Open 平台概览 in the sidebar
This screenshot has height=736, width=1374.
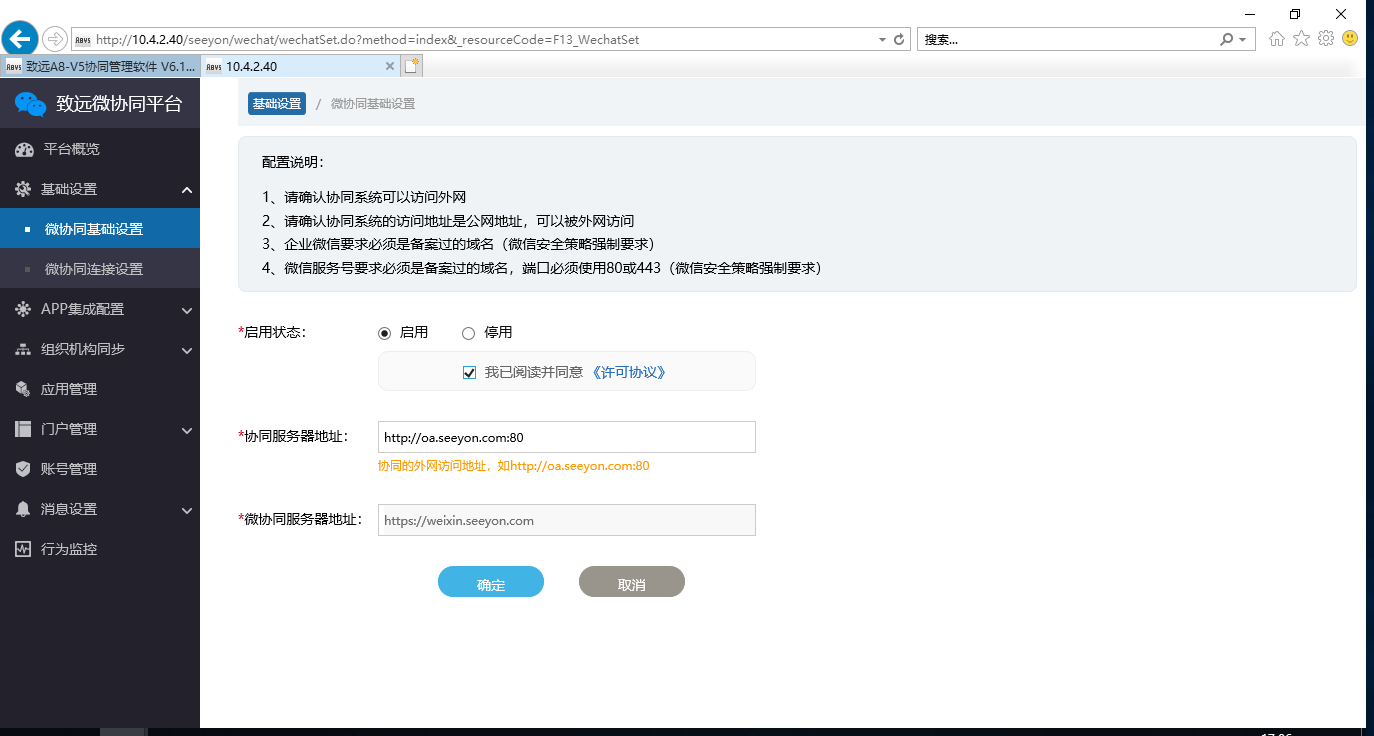click(100, 149)
